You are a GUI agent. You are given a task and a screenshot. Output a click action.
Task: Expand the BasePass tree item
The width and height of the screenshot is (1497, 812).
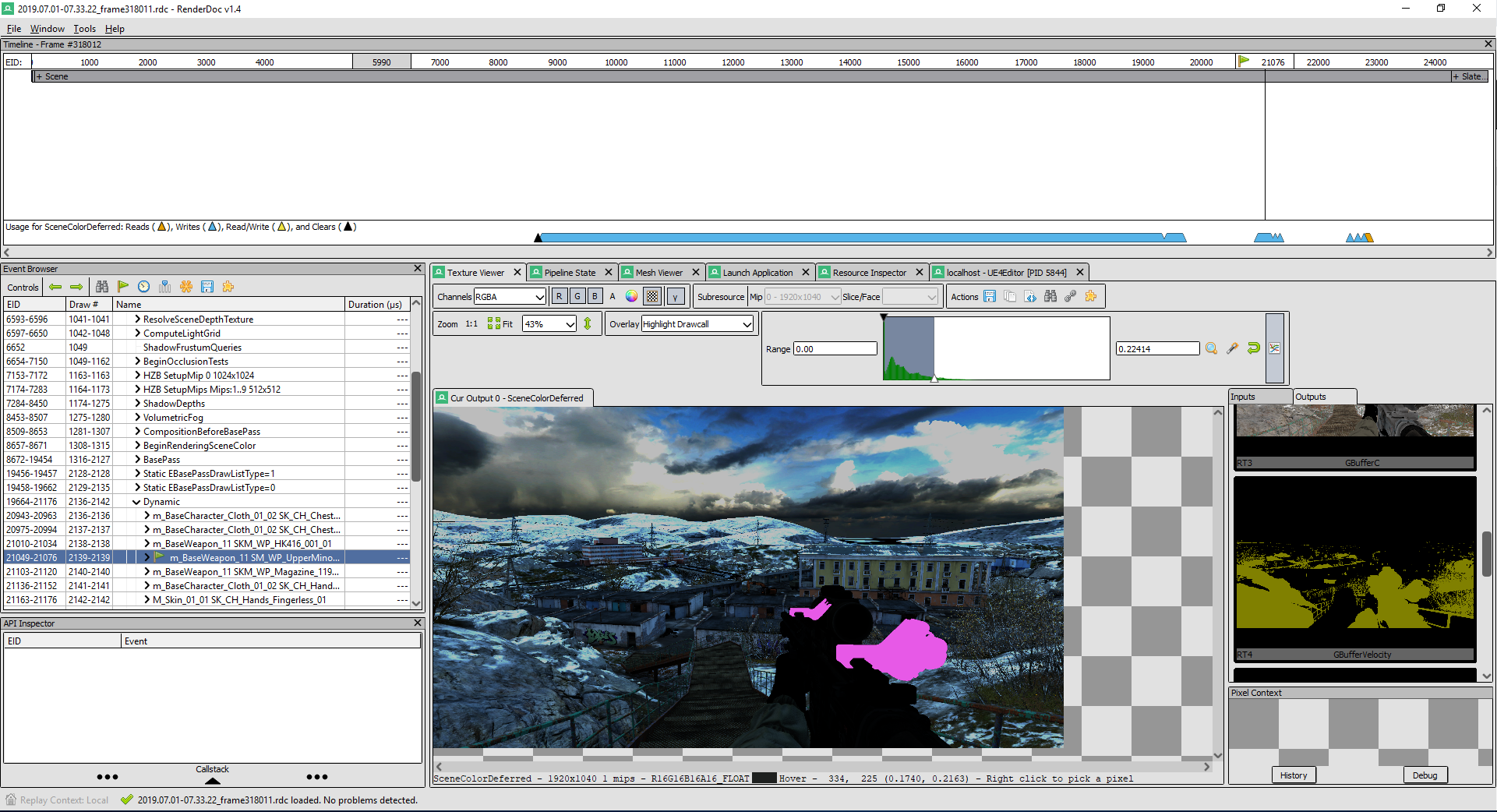[x=137, y=460]
